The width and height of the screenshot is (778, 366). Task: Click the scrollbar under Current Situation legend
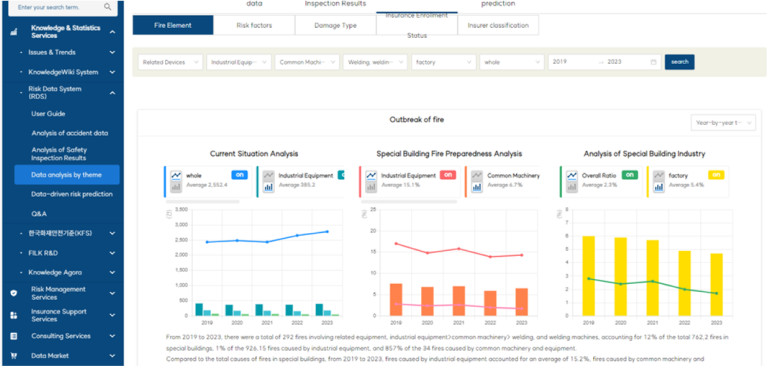click(x=202, y=202)
